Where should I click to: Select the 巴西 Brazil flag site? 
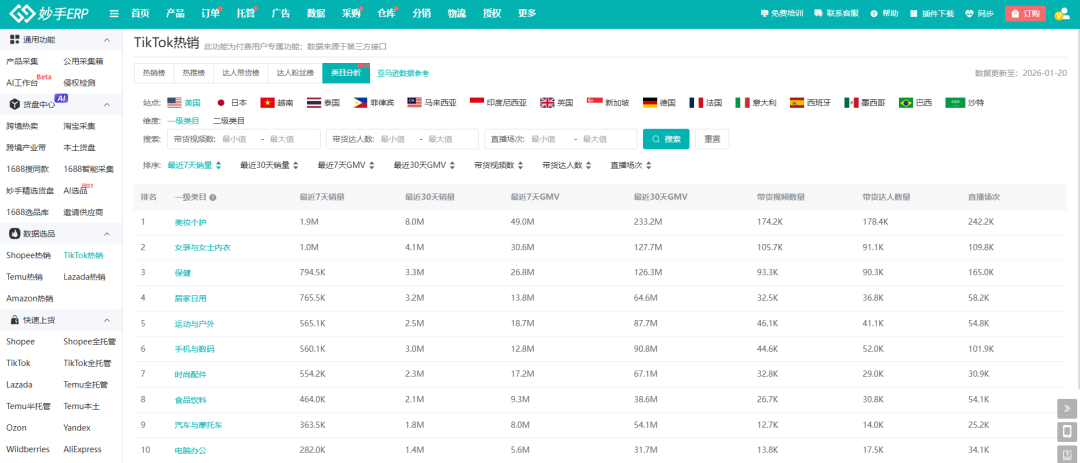[915, 103]
